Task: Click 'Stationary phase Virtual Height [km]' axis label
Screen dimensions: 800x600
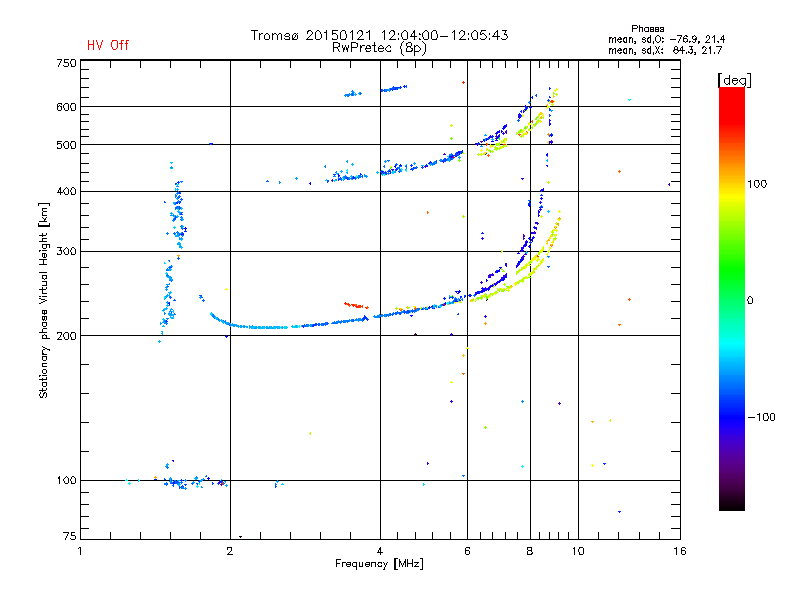Action: (x=44, y=300)
